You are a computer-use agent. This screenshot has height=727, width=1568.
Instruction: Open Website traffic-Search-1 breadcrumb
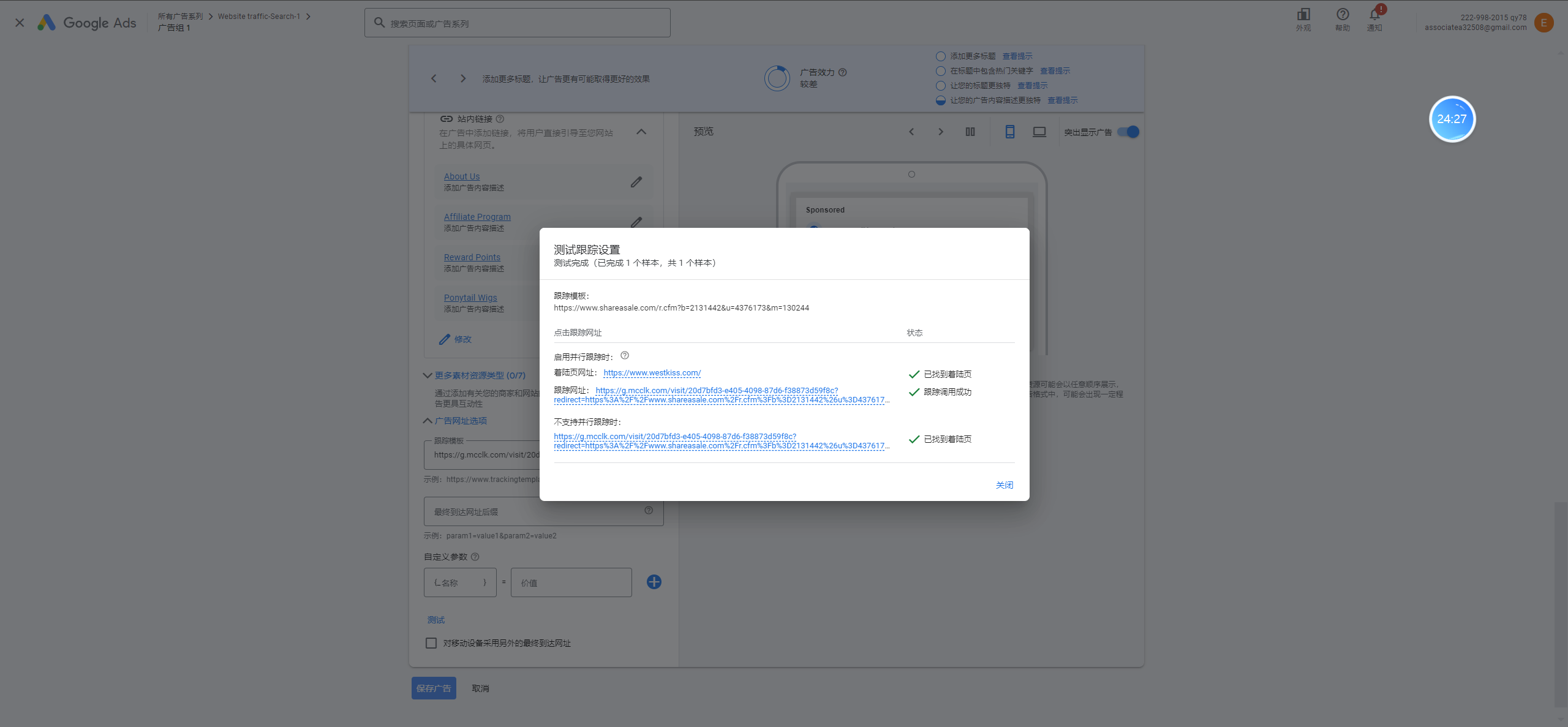coord(258,17)
